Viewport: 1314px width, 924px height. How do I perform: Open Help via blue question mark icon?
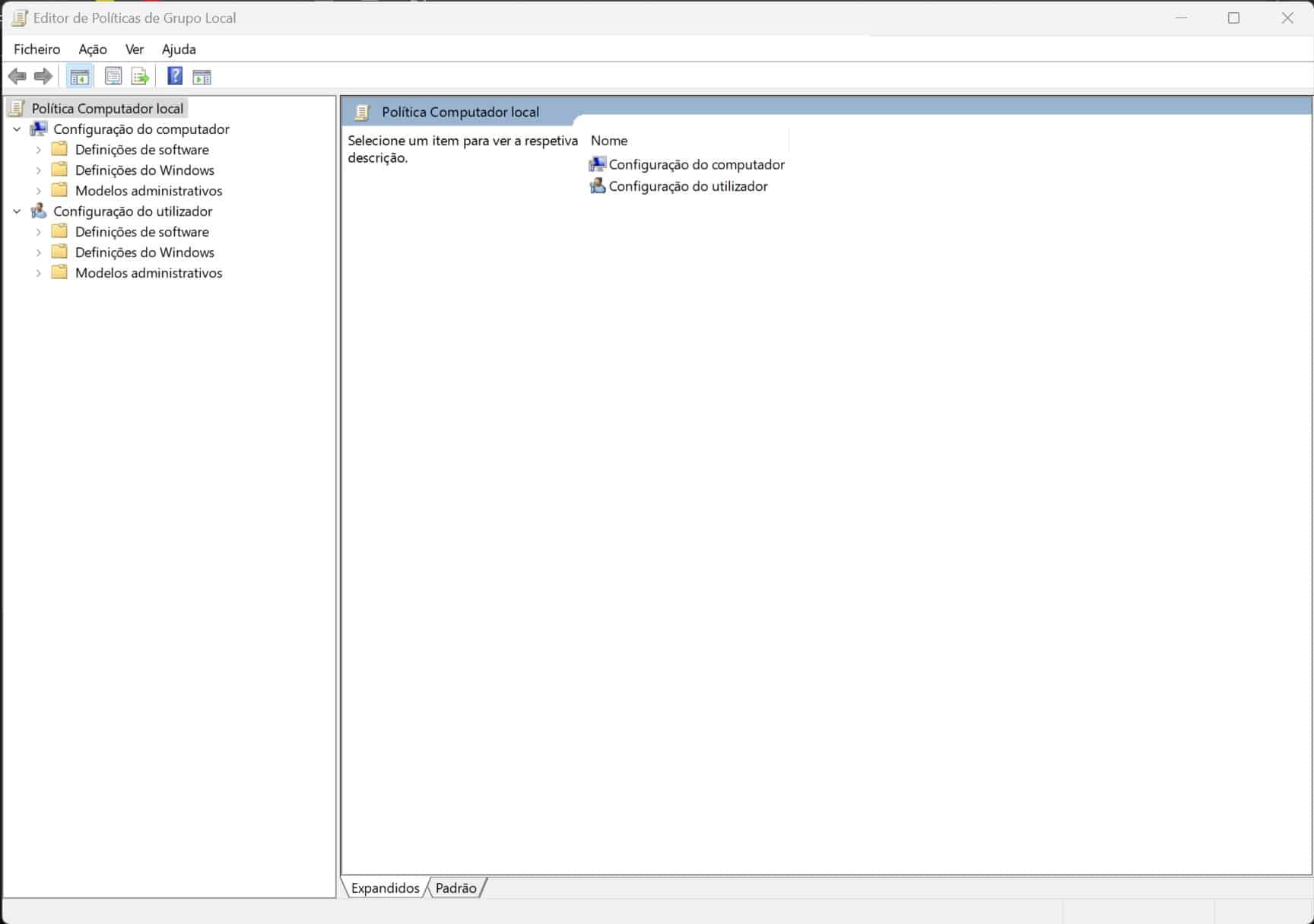175,76
